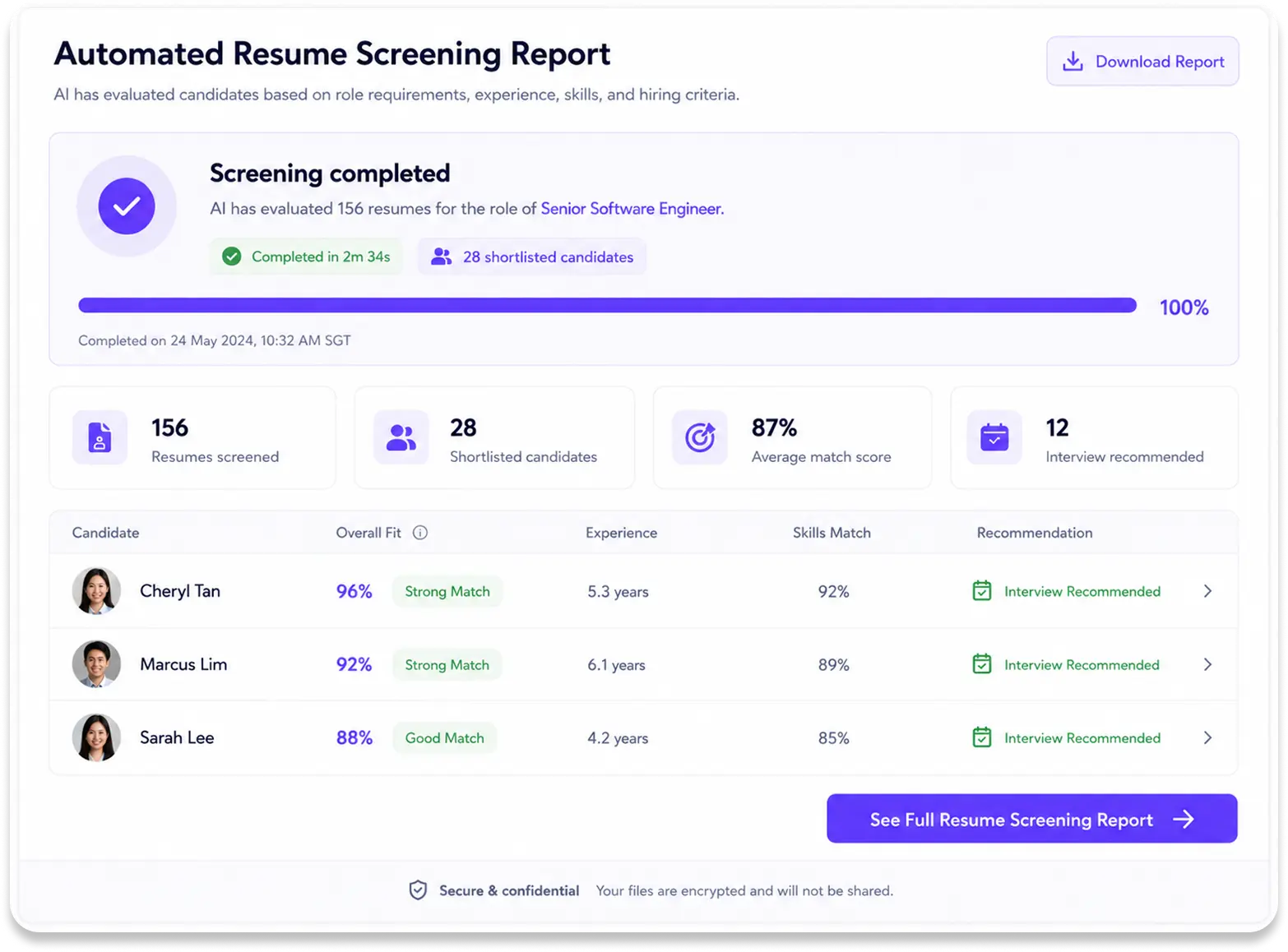Click the 92% overall fit score
Image resolution: width=1288 pixels, height=952 pixels.
pyautogui.click(x=354, y=664)
